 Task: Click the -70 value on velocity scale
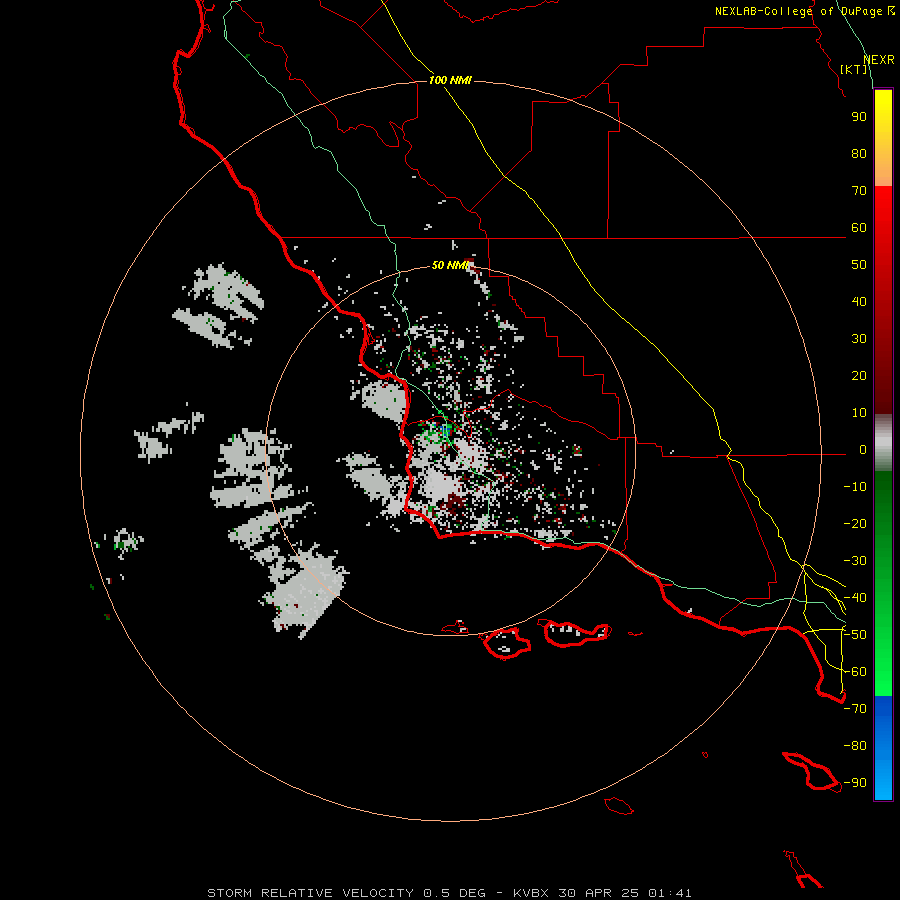coord(855,709)
